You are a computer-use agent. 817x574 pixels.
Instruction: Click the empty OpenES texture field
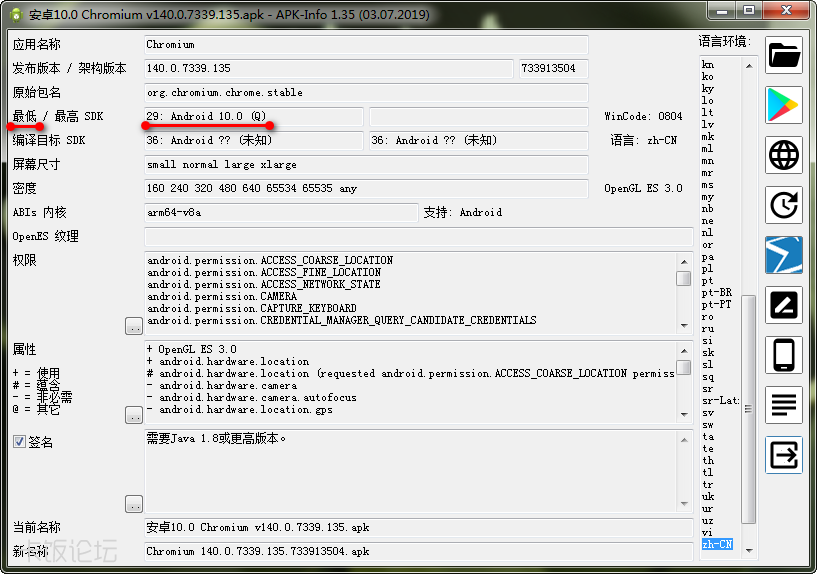coord(418,236)
